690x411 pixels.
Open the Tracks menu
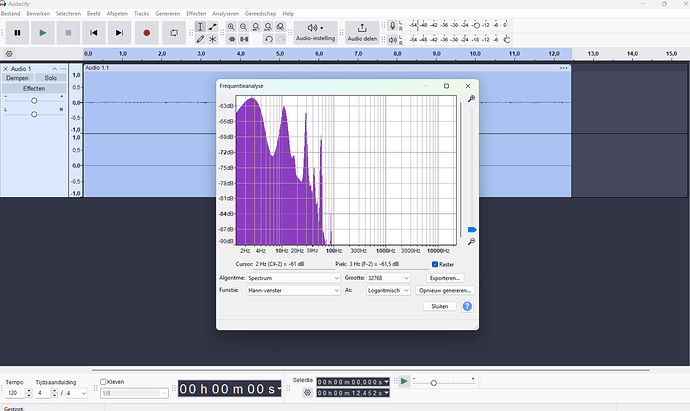tap(141, 14)
